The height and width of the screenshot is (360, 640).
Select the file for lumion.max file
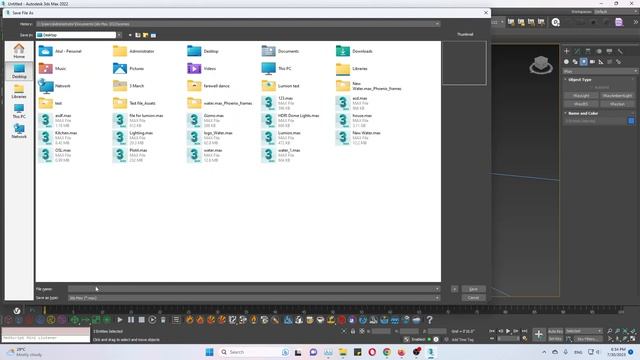(138, 120)
